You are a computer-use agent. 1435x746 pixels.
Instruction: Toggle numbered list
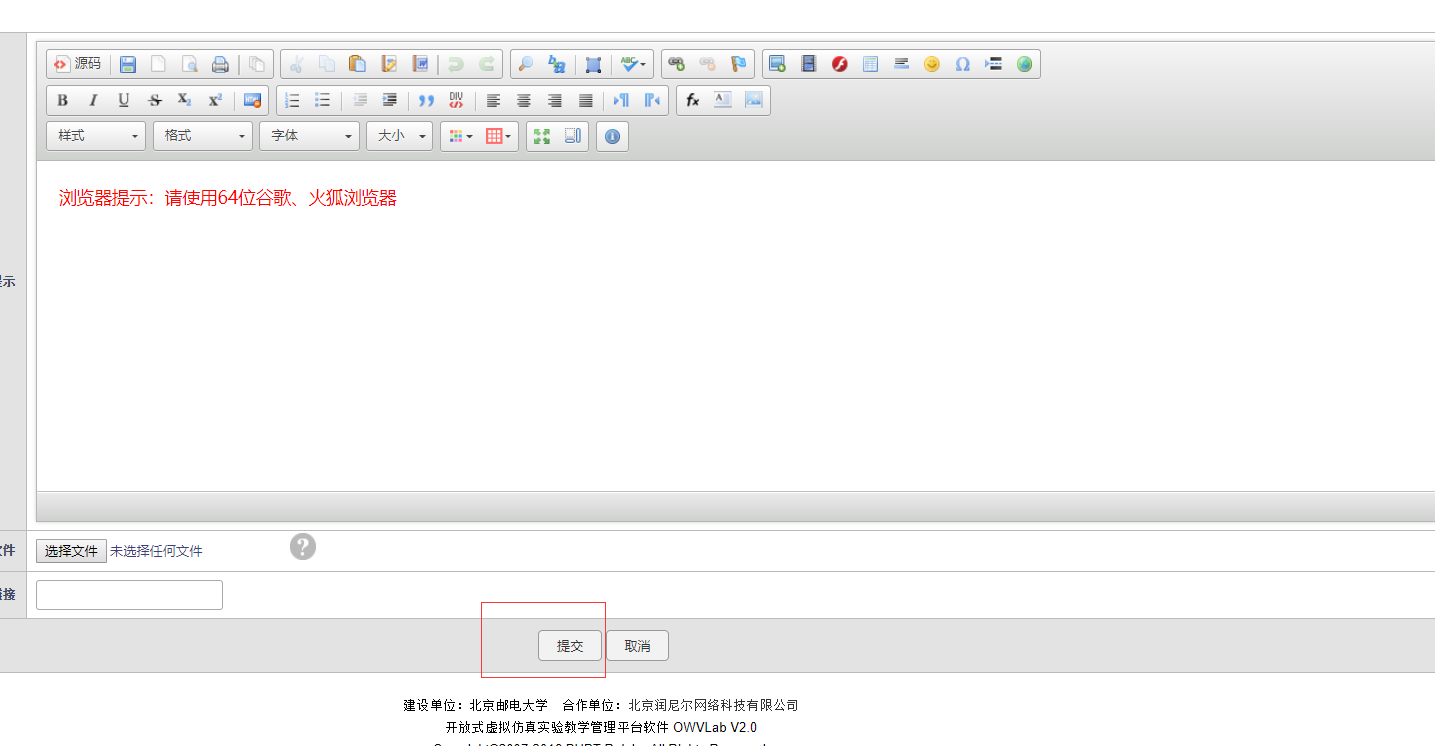[292, 100]
